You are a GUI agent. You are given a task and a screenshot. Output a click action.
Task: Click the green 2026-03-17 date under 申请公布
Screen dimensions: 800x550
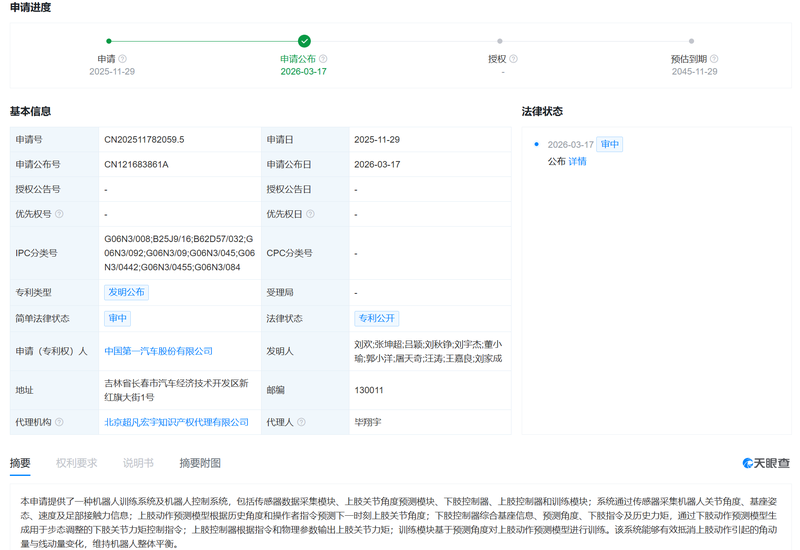304,71
